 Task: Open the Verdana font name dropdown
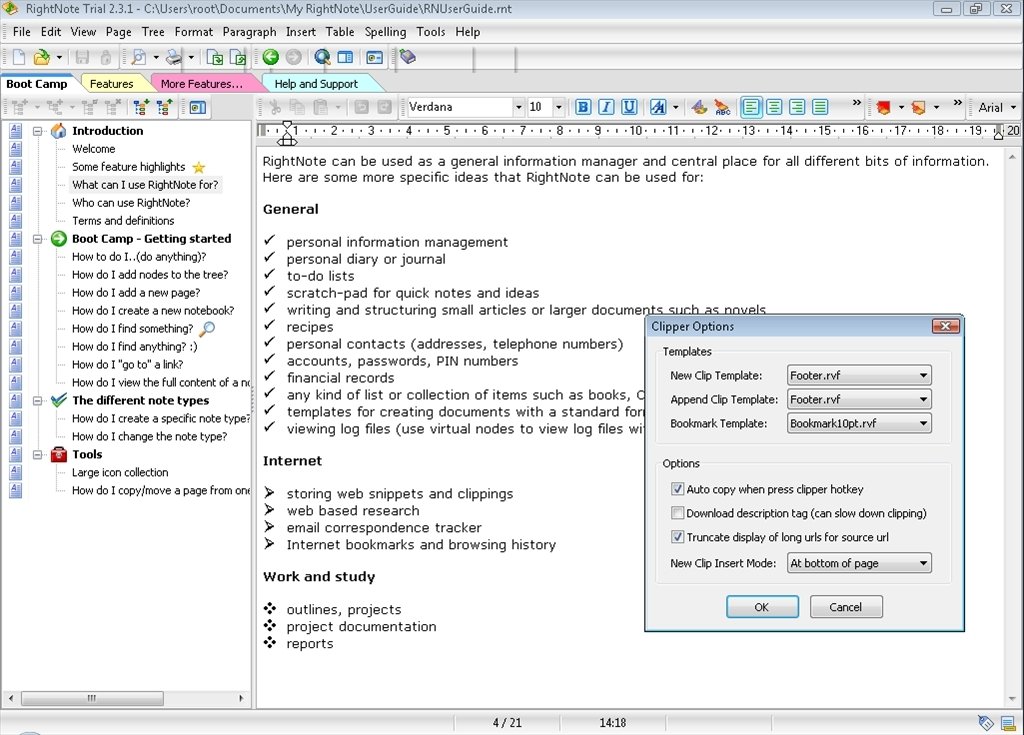(x=519, y=107)
